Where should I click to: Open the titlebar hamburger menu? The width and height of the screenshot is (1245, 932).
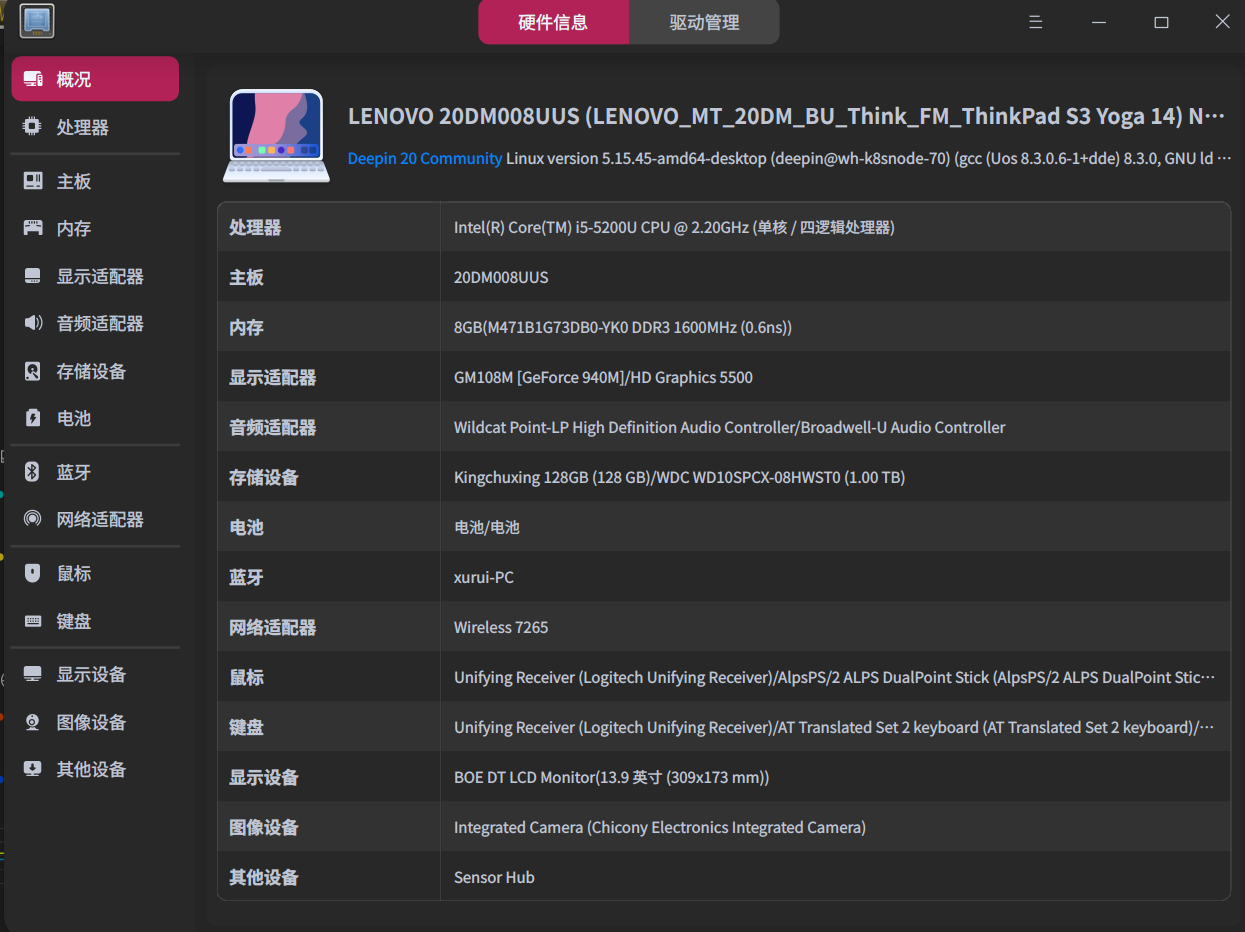point(1036,22)
